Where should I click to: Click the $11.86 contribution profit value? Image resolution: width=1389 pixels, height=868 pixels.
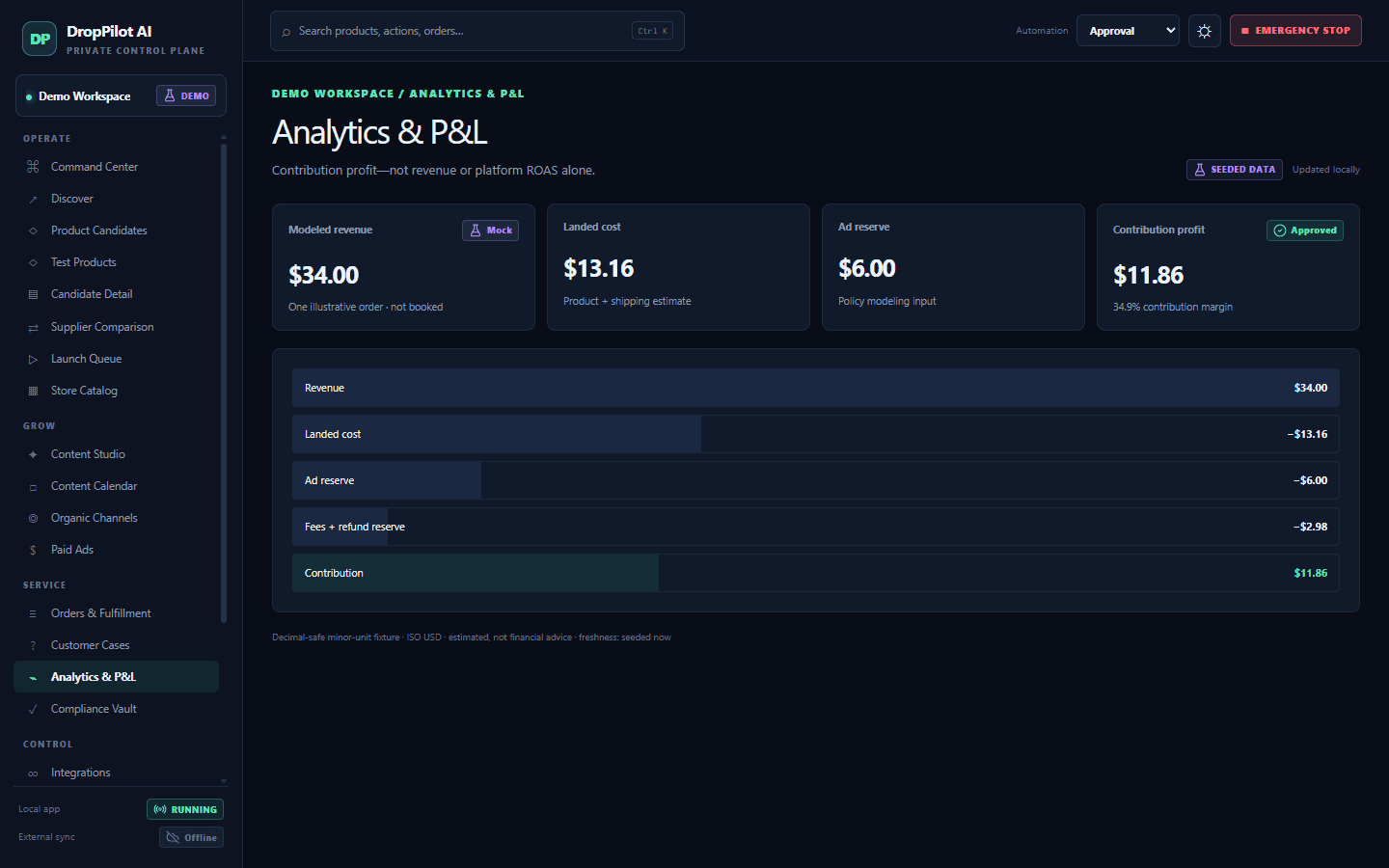tap(1148, 276)
